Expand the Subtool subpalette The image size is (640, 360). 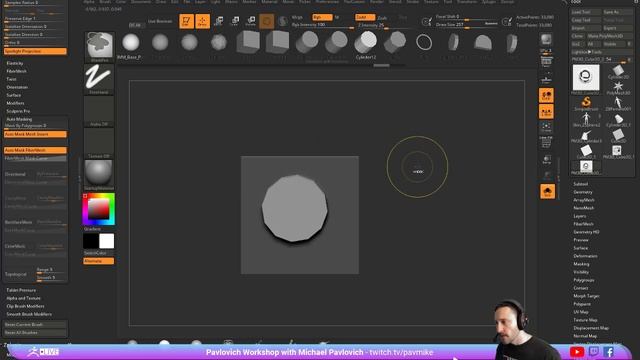(x=581, y=184)
